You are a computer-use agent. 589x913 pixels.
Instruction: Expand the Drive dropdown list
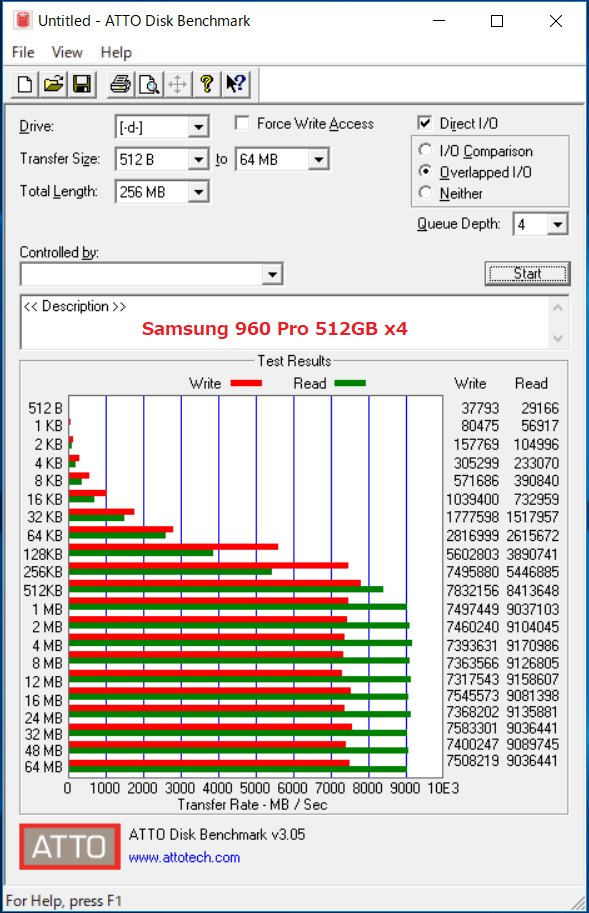[198, 127]
